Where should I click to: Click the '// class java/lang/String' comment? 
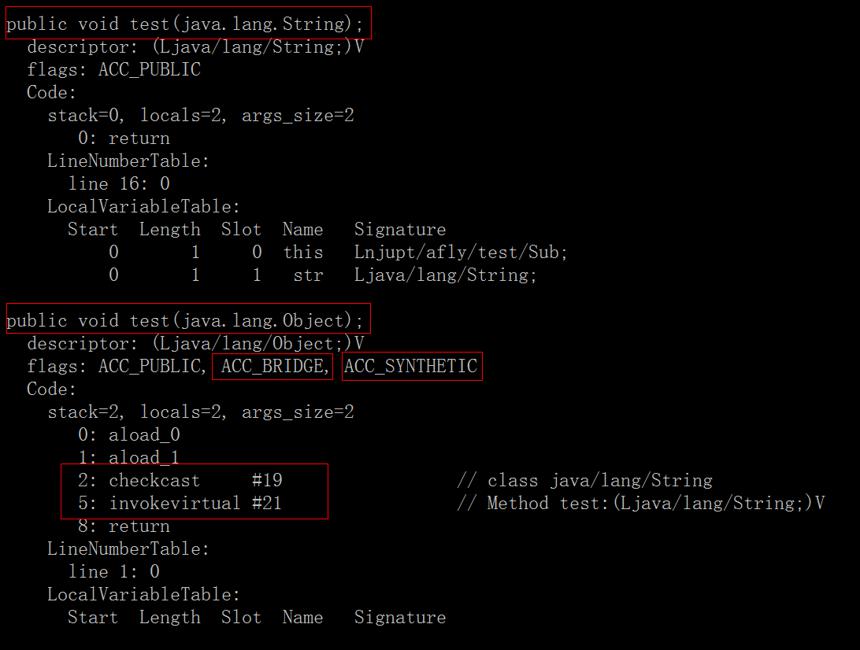click(585, 481)
